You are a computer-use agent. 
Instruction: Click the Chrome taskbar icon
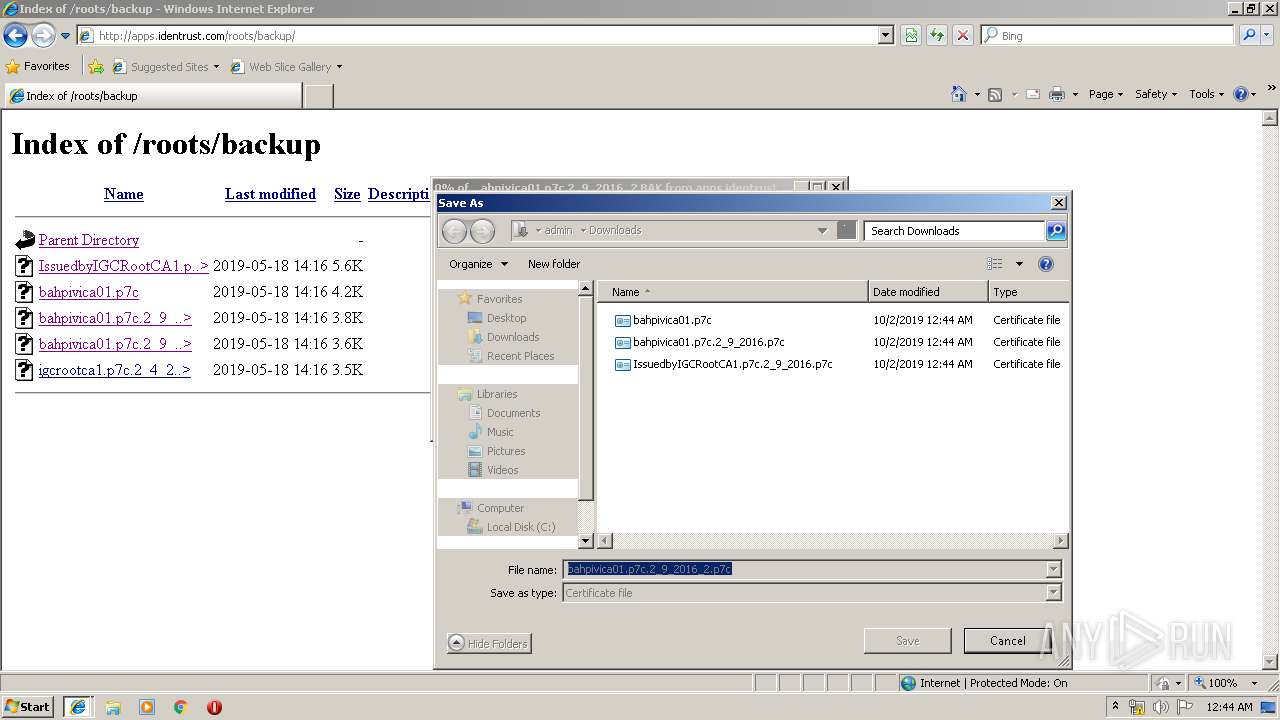181,707
